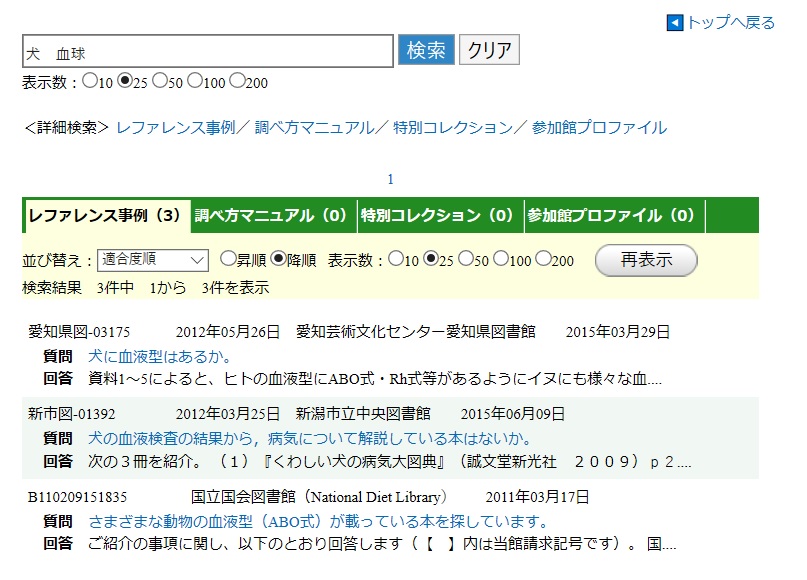Click the date 2015年03月29日
The image size is (807, 580).
[618, 332]
